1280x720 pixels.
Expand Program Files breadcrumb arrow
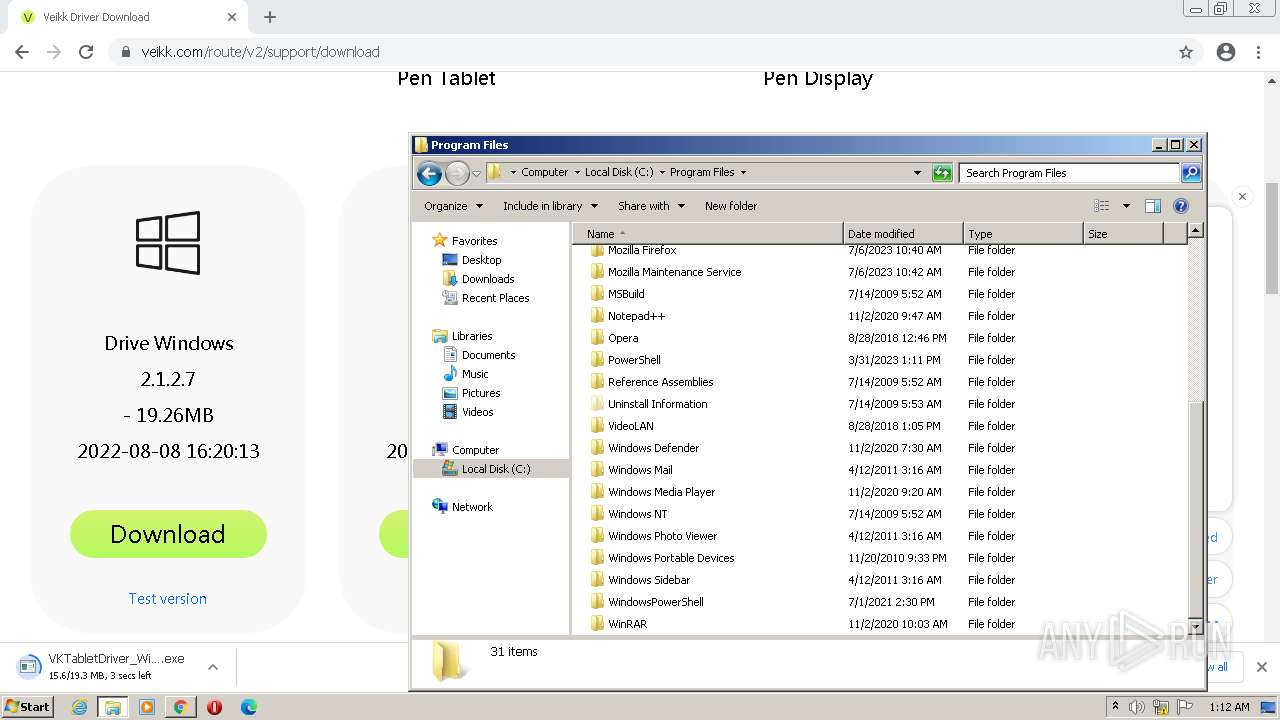pyautogui.click(x=743, y=172)
